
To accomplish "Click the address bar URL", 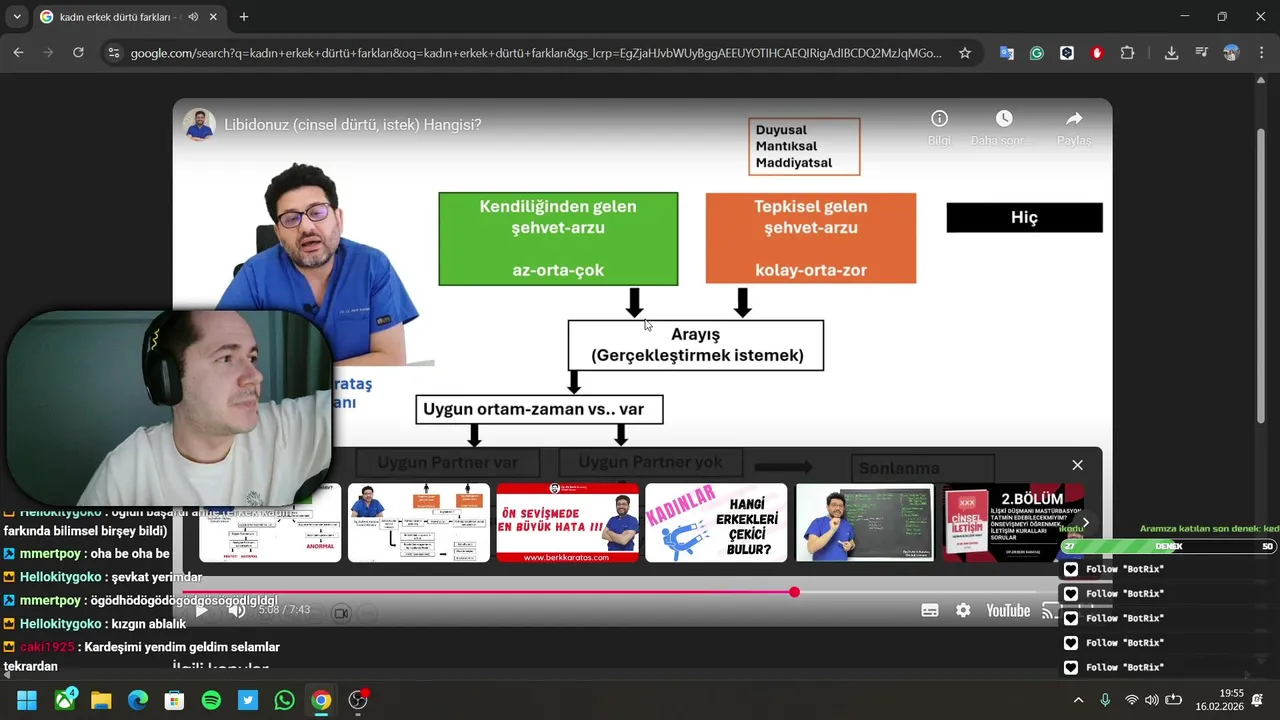I will (536, 53).
